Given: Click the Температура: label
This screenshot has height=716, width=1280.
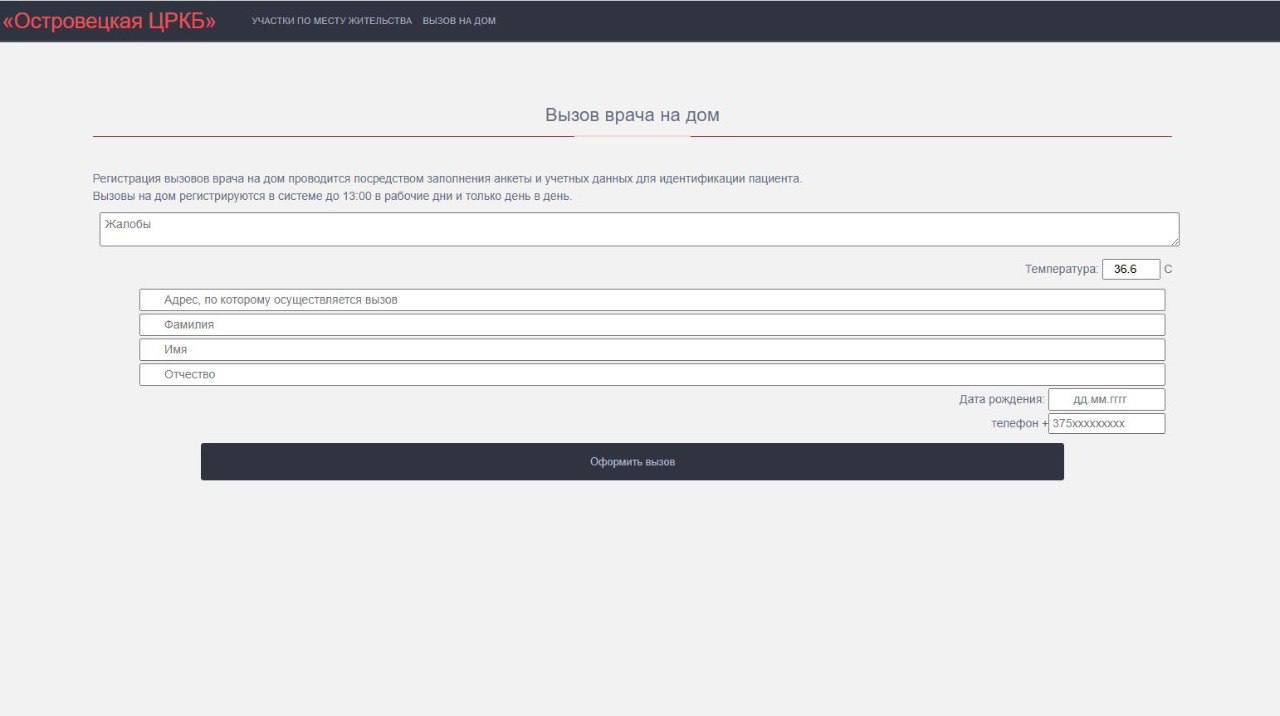Looking at the screenshot, I should coord(1061,269).
